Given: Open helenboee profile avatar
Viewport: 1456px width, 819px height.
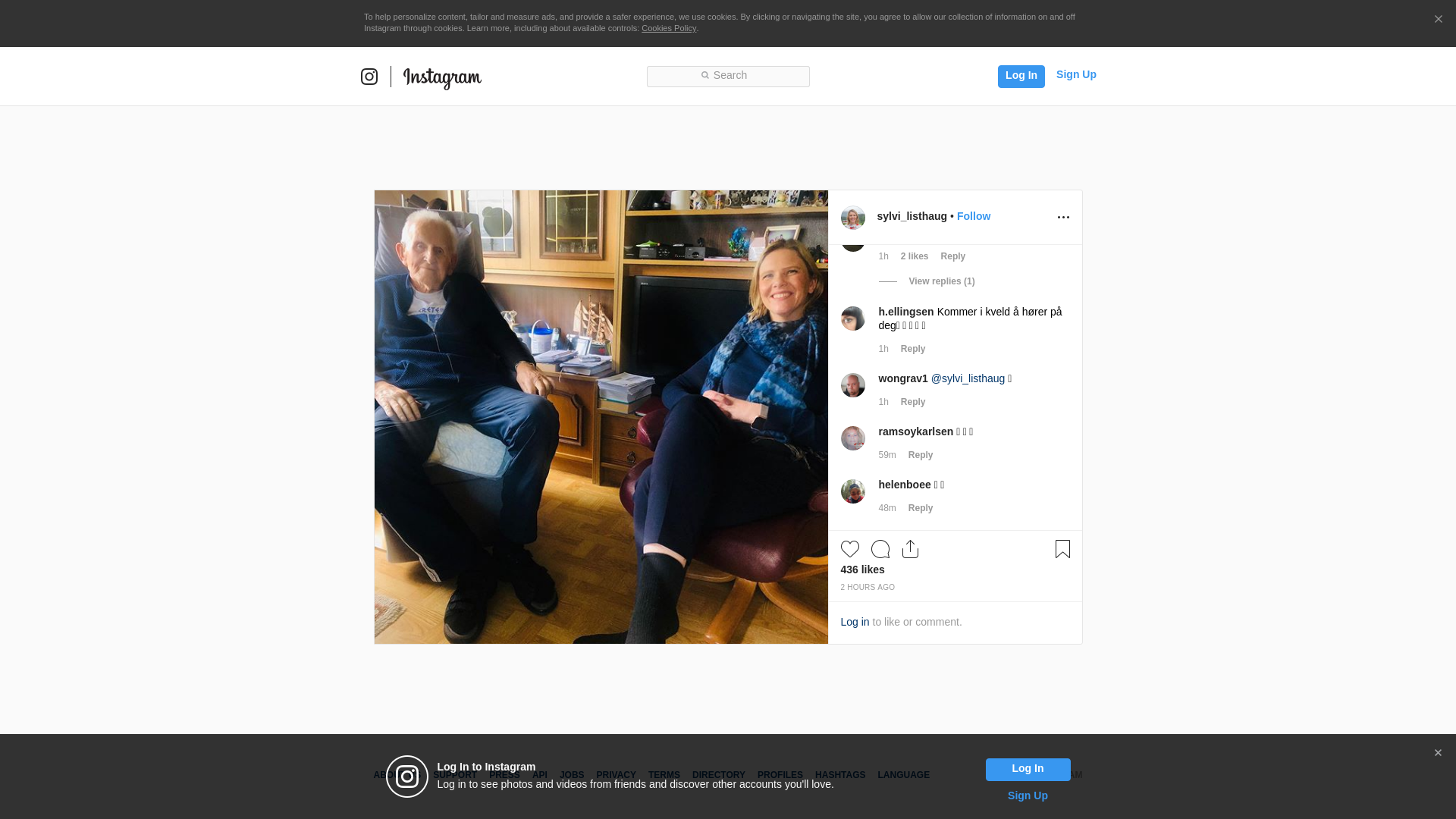Looking at the screenshot, I should click(852, 491).
